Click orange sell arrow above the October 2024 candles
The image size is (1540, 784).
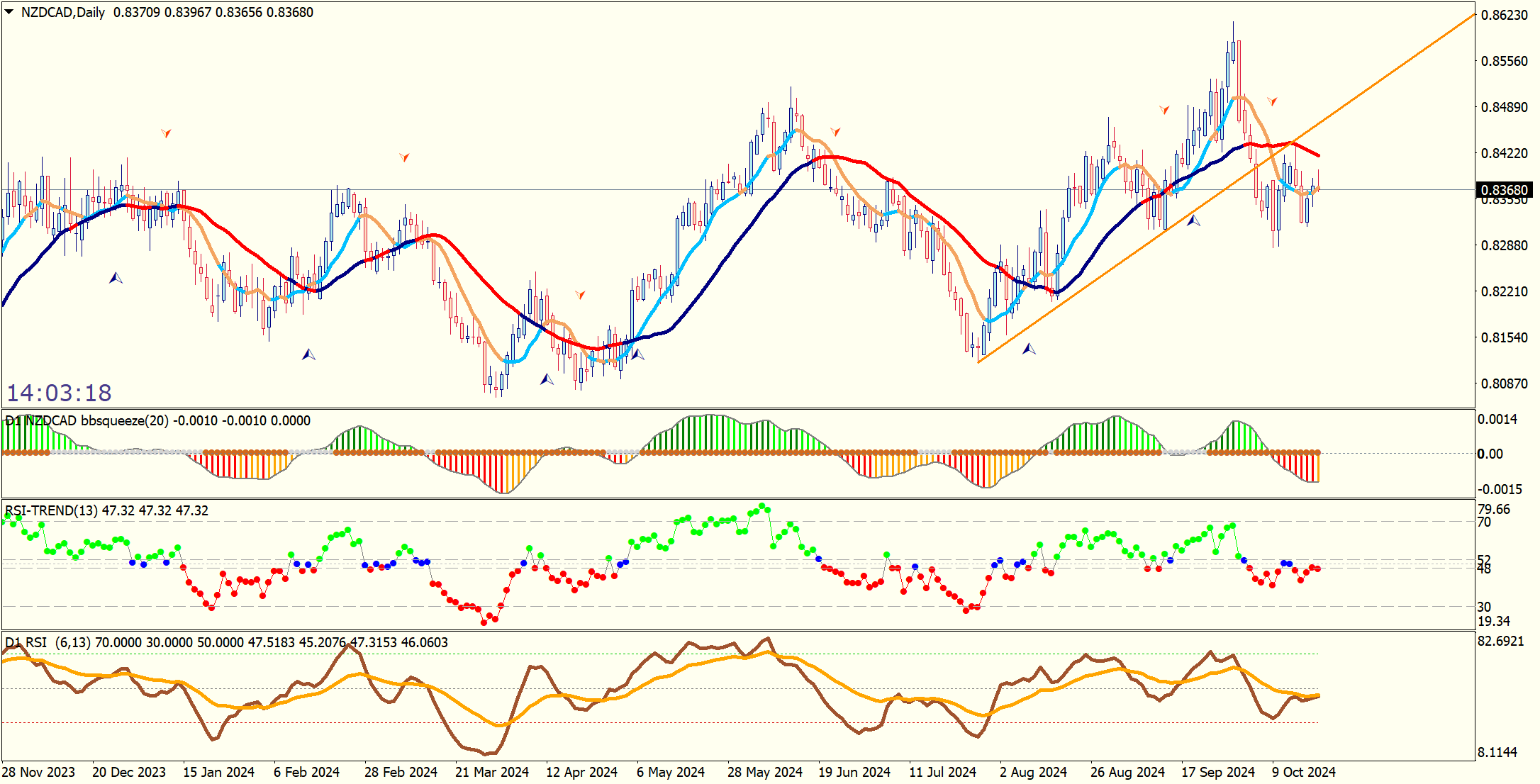point(1272,101)
